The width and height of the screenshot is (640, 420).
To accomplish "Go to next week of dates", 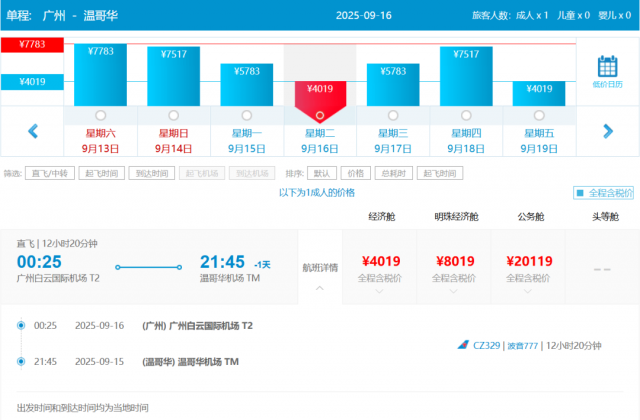I will (607, 131).
